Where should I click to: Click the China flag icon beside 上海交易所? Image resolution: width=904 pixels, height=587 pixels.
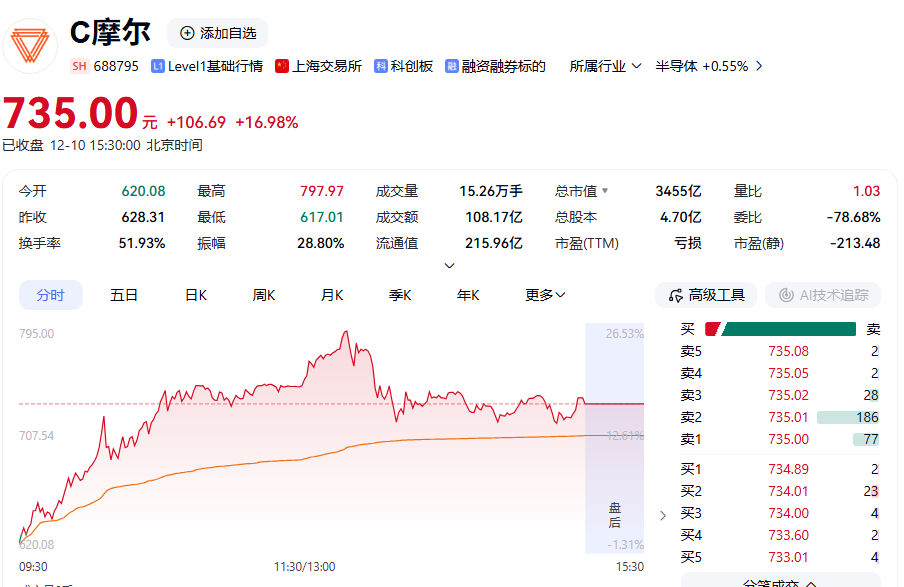click(x=281, y=66)
